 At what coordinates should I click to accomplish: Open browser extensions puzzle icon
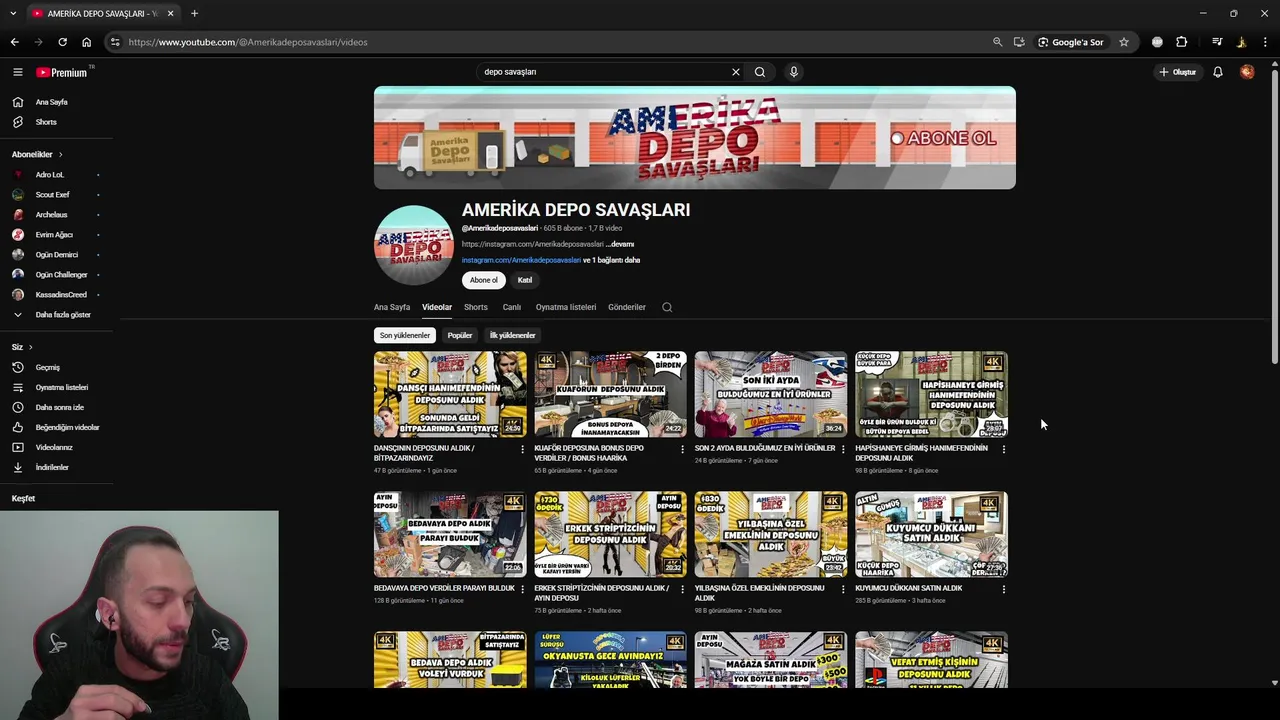[1182, 42]
